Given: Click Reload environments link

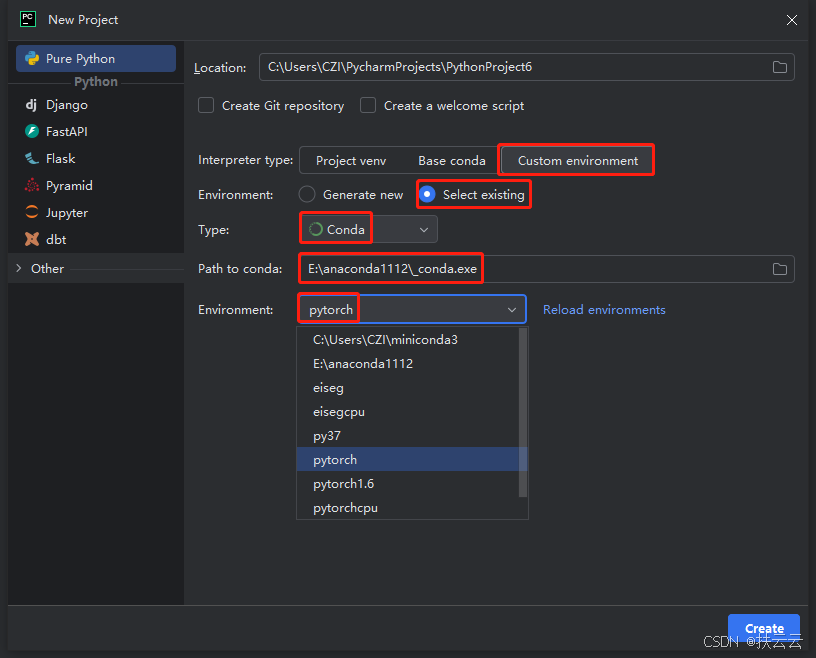Looking at the screenshot, I should (x=604, y=310).
